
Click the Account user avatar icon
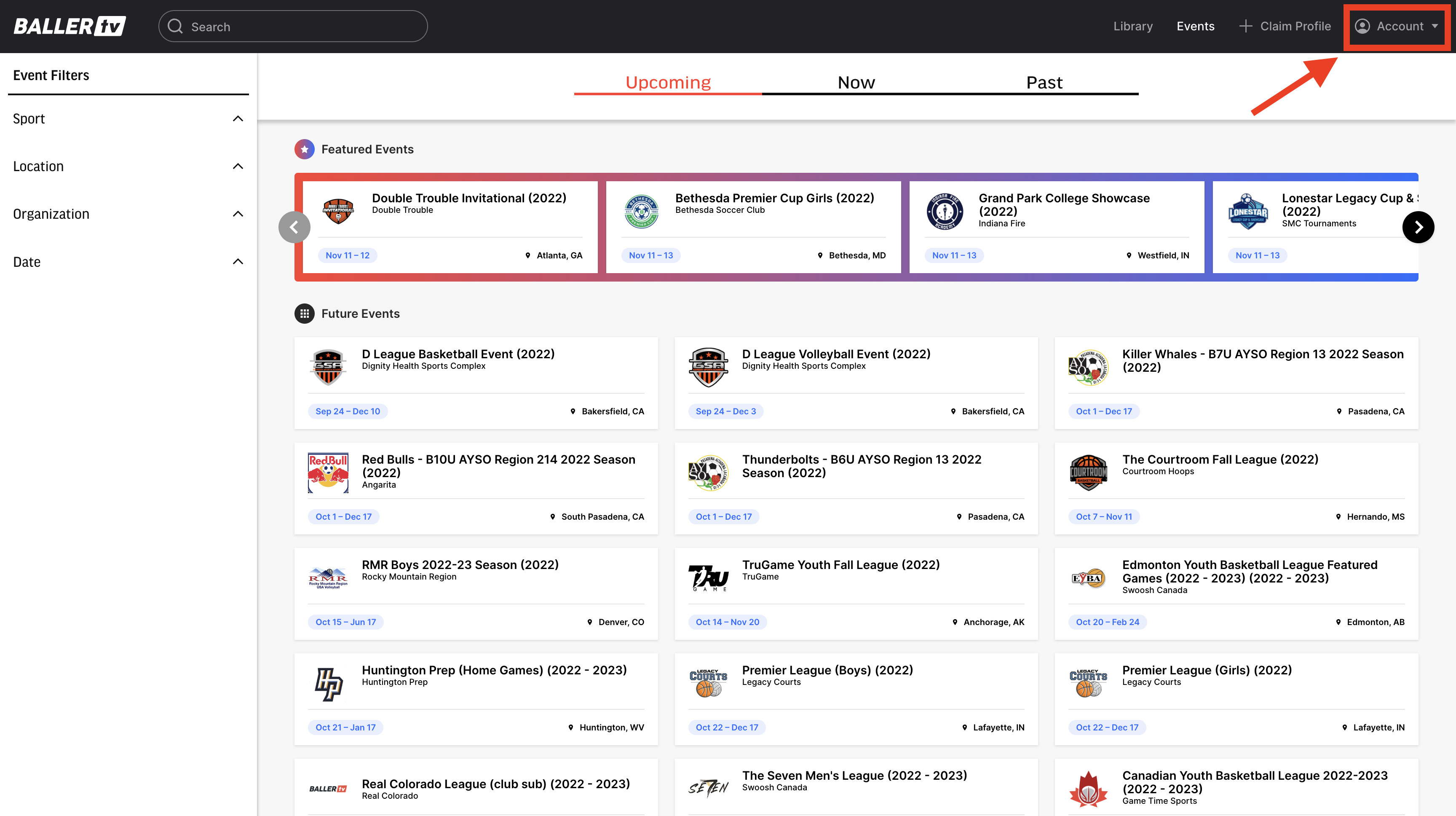[x=1362, y=27]
